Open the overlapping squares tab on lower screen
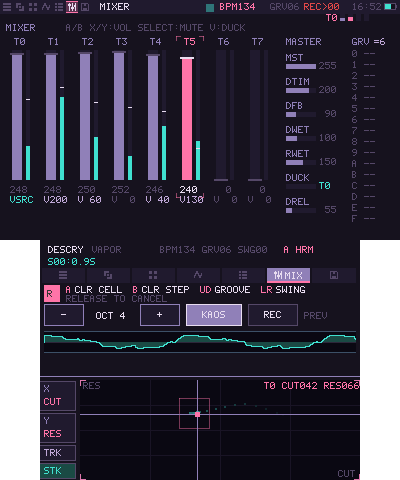This screenshot has height=480, width=400. coord(108,275)
